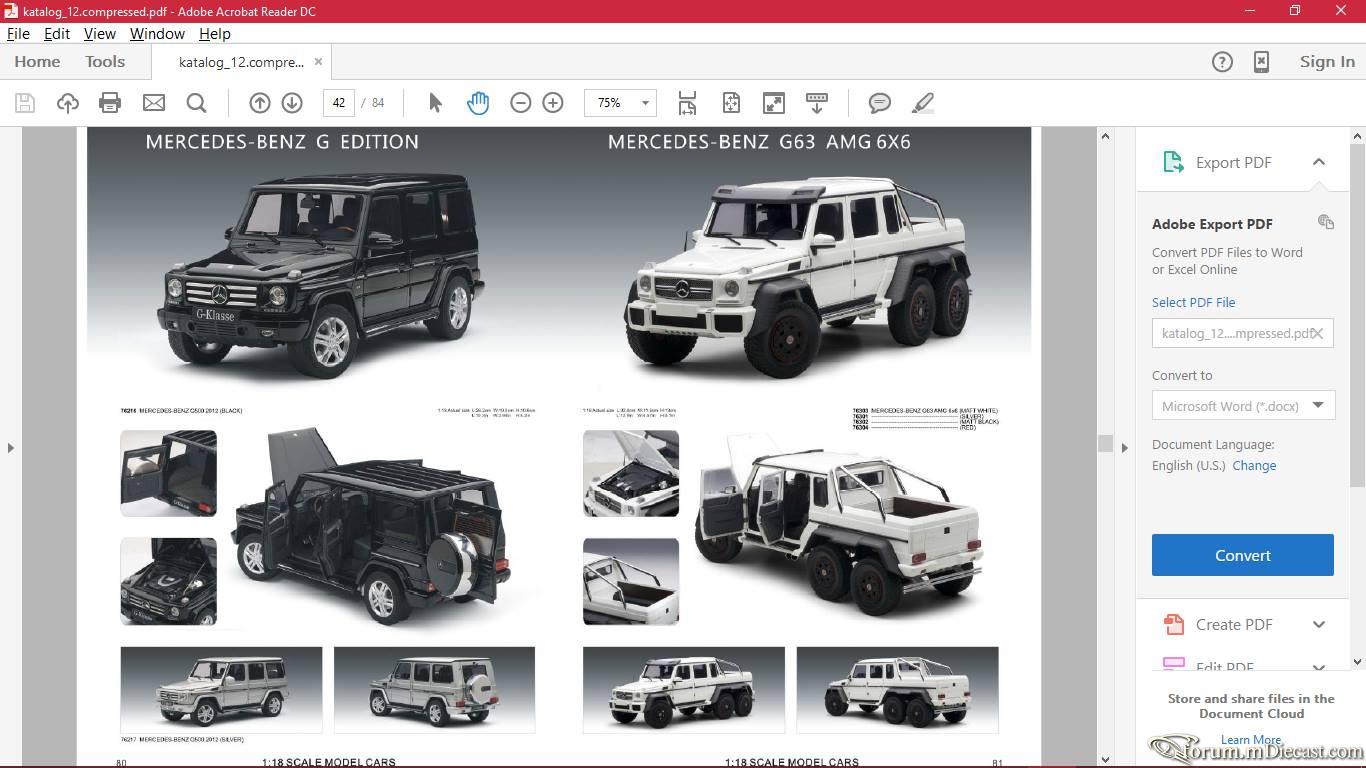Click the fit-width scrolling mode icon
The width and height of the screenshot is (1366, 768).
(687, 103)
